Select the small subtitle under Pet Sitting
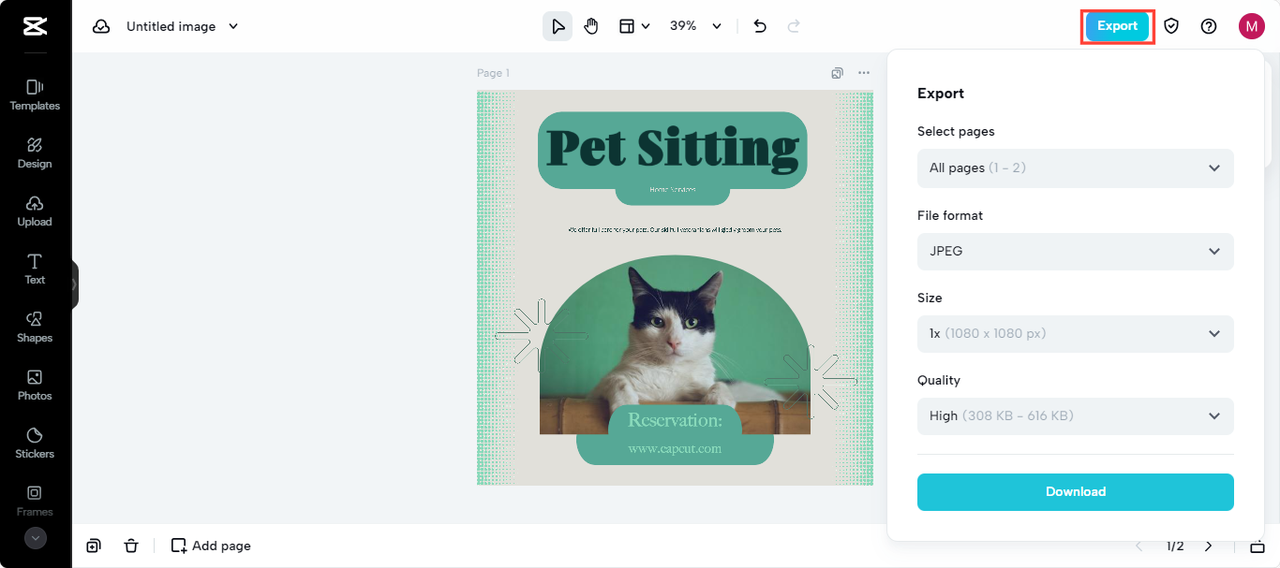Image resolution: width=1280 pixels, height=568 pixels. 672,189
